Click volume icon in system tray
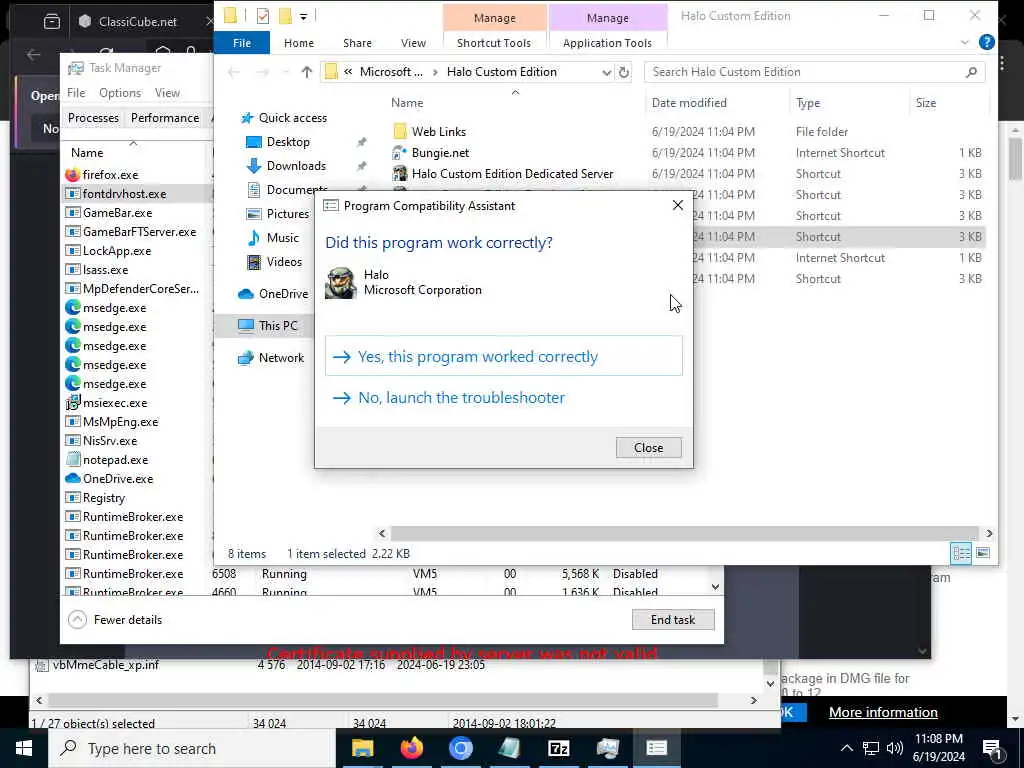Screen dimensions: 1024x768 pos(895,748)
